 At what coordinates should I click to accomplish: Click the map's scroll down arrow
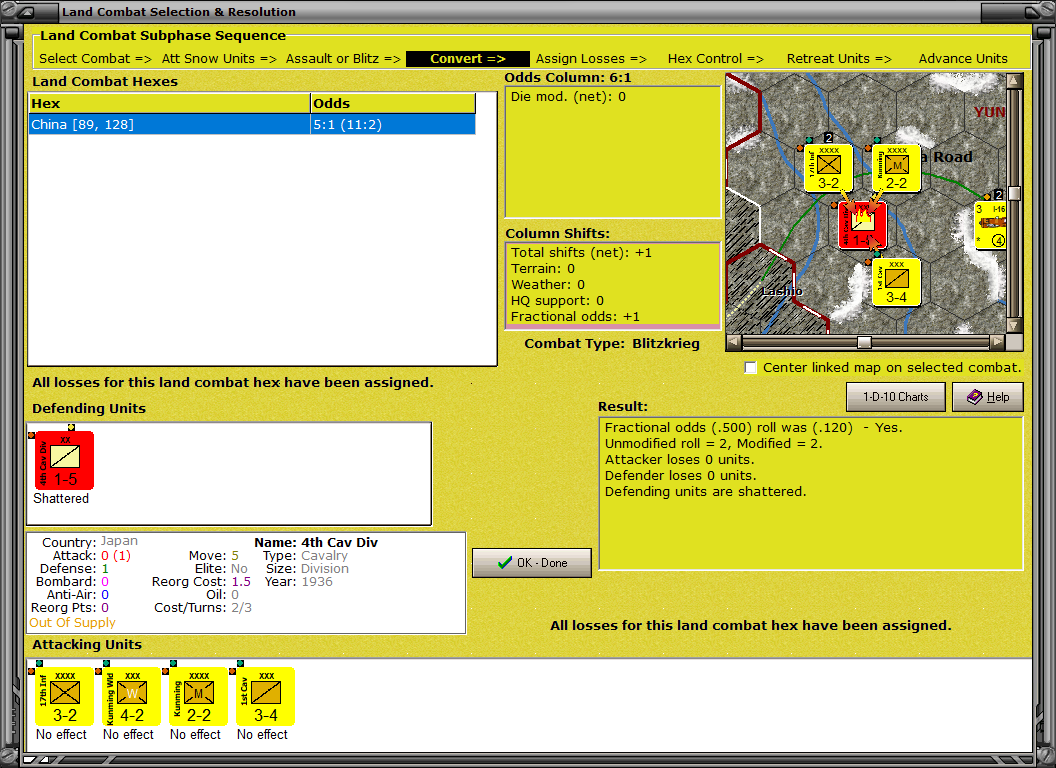click(x=1014, y=325)
